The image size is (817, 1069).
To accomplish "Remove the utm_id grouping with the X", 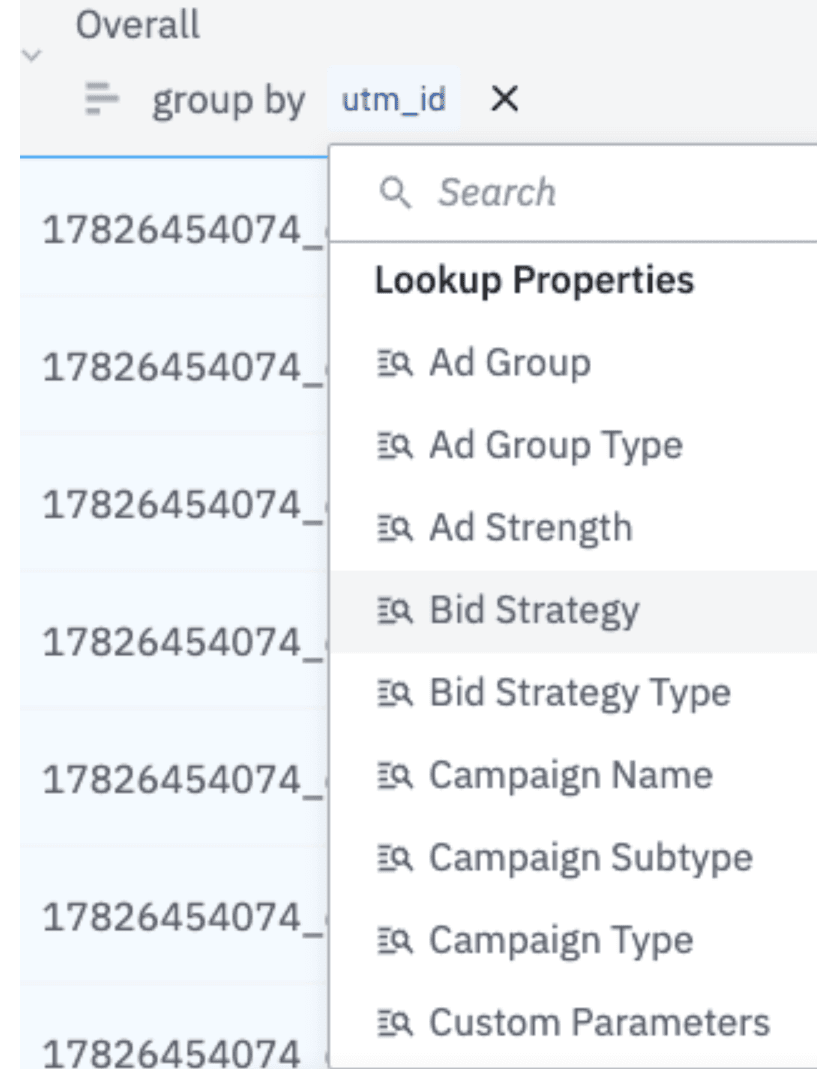I will pos(505,100).
